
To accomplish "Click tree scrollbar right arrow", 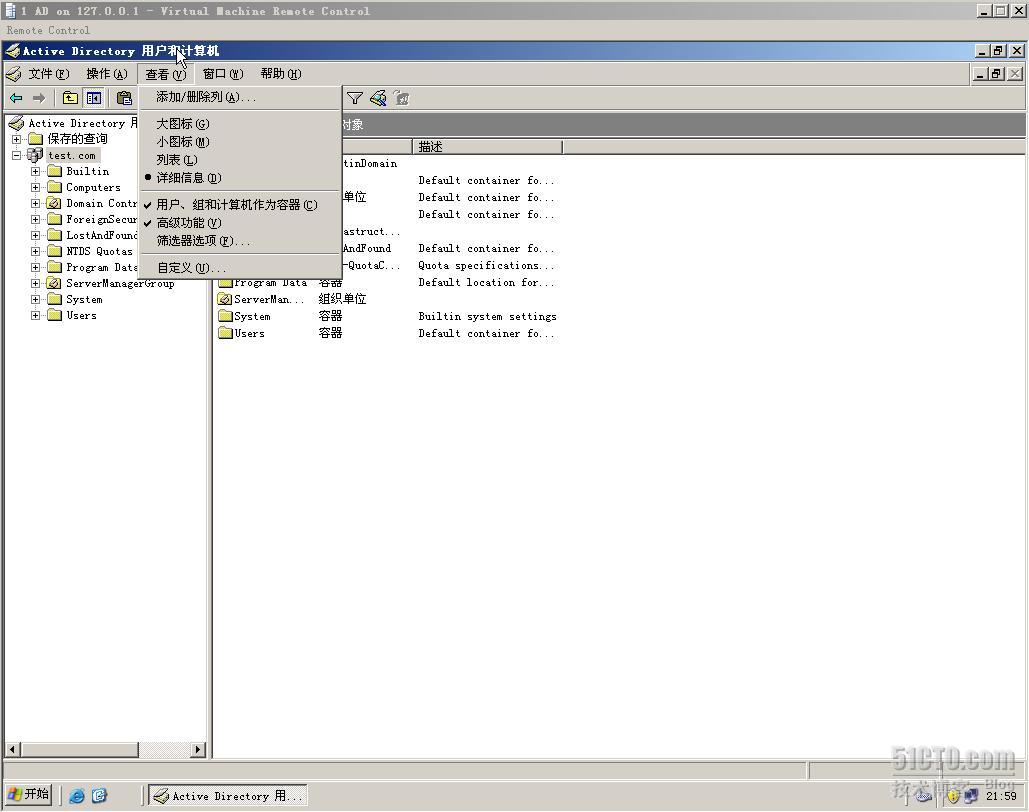I will click(198, 749).
